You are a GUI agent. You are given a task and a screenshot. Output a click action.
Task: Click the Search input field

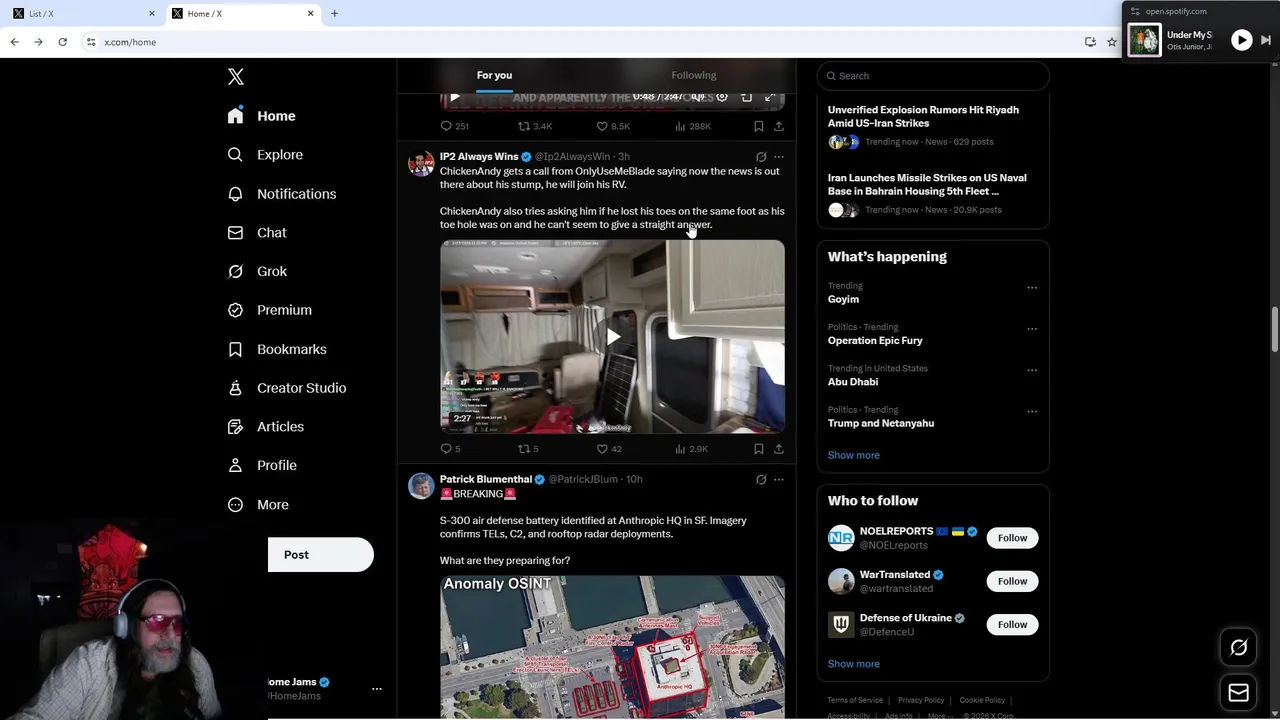point(933,76)
